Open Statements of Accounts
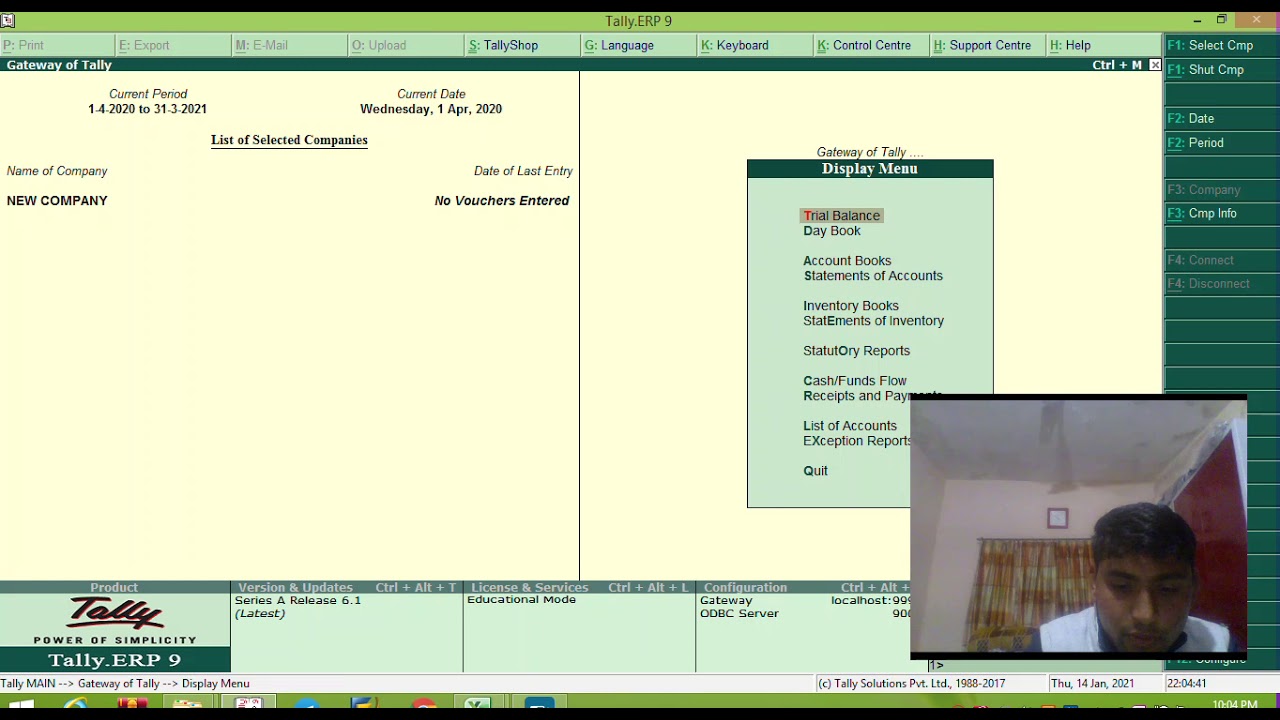 coord(873,276)
